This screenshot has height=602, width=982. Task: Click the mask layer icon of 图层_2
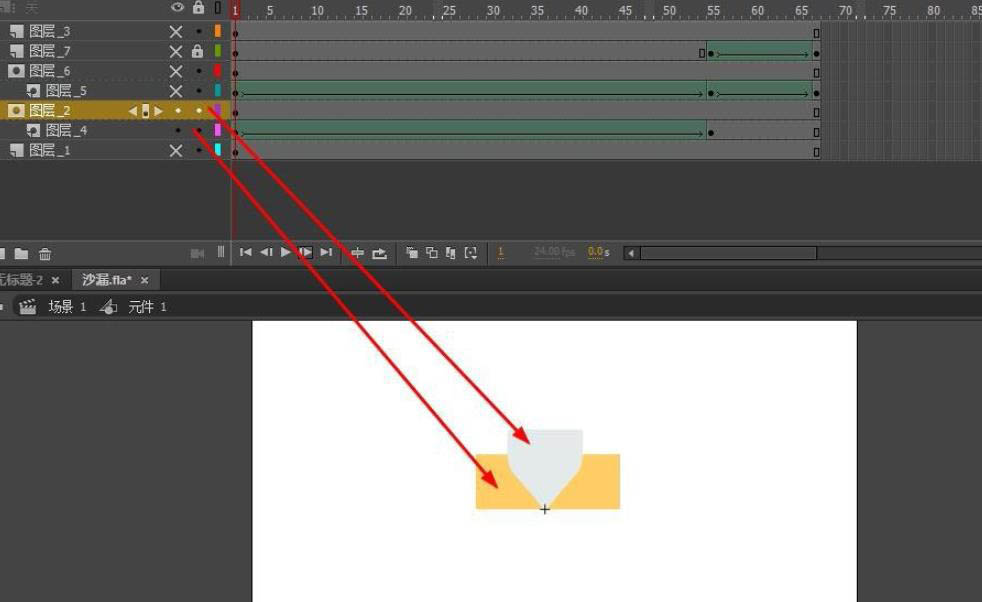click(16, 111)
